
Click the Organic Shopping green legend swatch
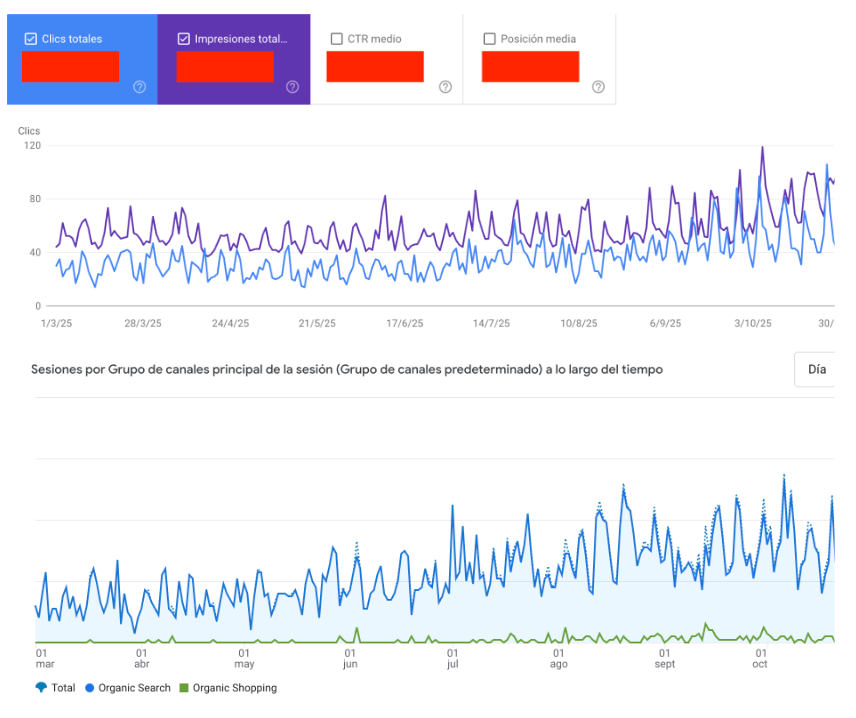[x=183, y=688]
